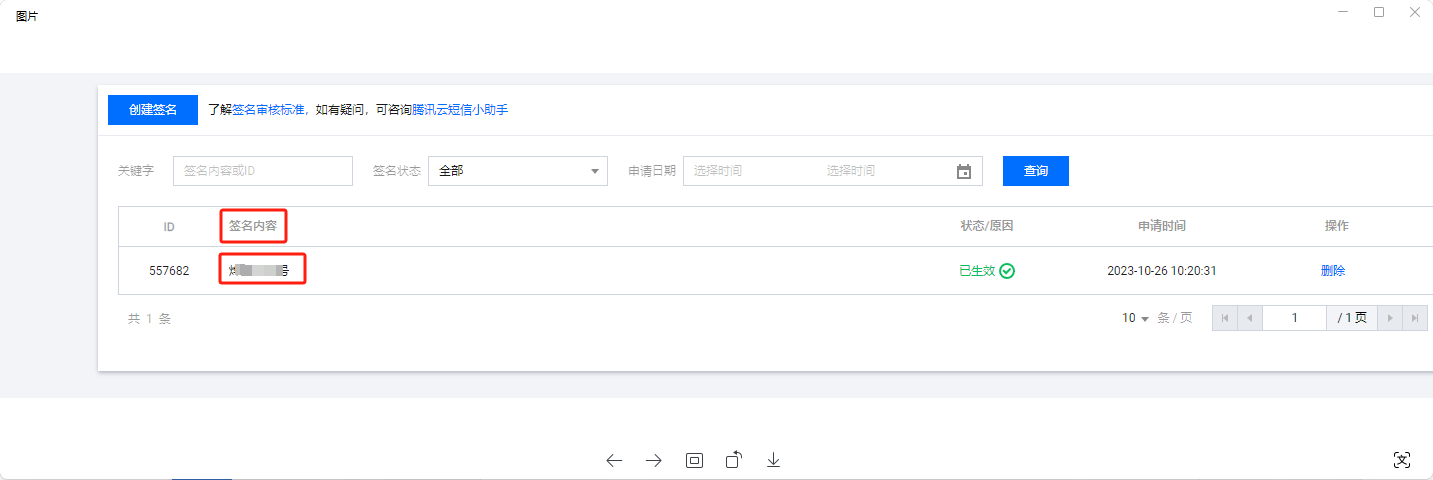Expand the 签名状态 dropdown showing 全部

point(517,171)
